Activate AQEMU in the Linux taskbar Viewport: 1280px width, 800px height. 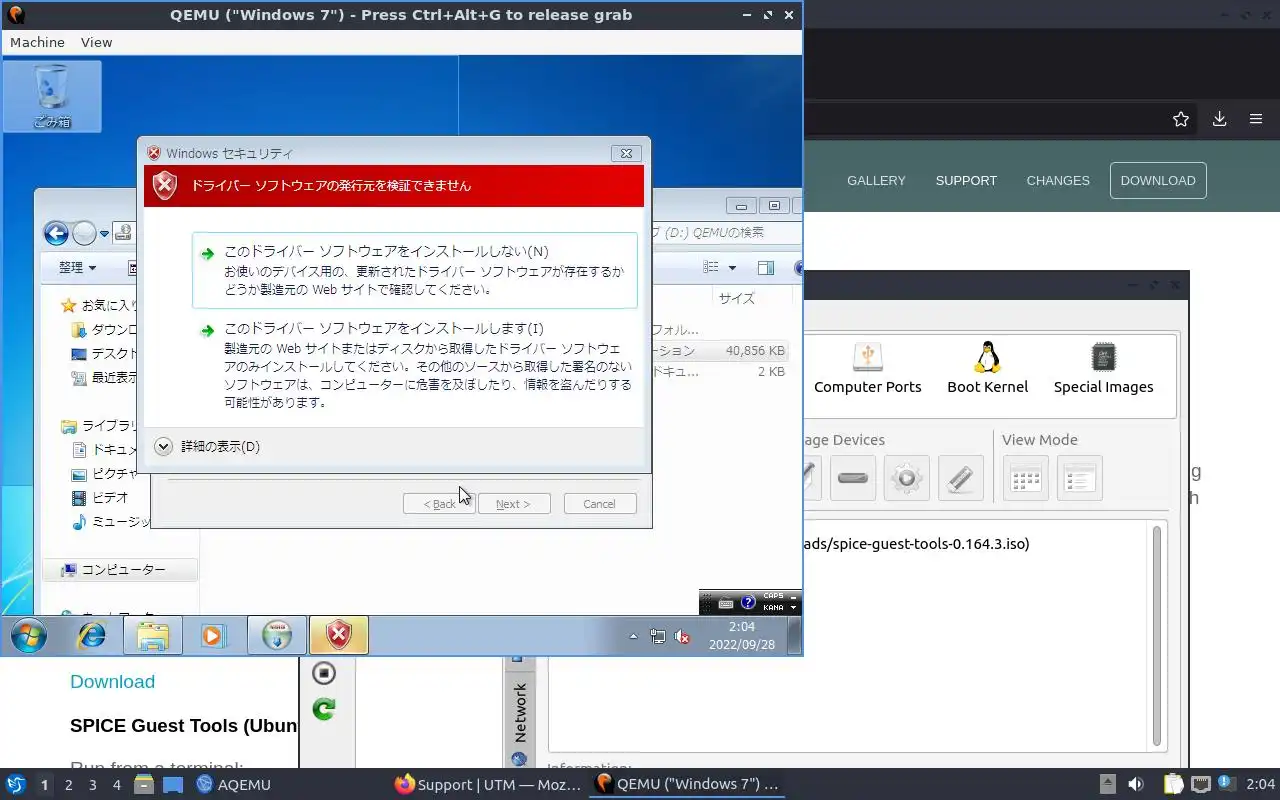pyautogui.click(x=234, y=785)
